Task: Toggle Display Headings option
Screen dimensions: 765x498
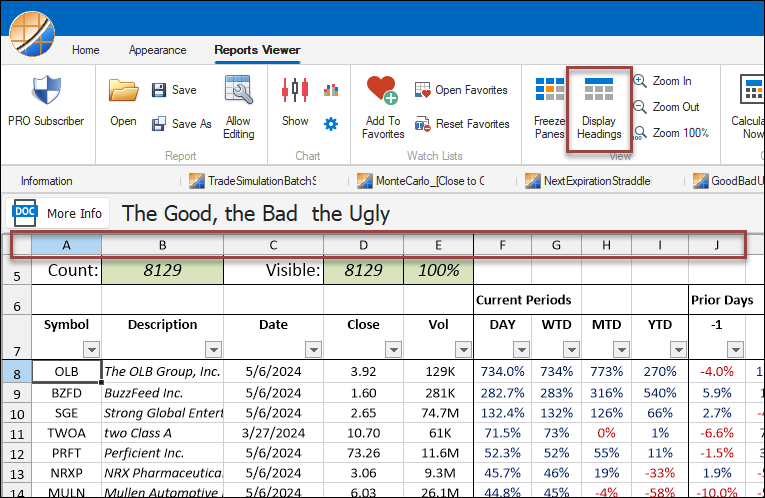Action: pyautogui.click(x=599, y=109)
